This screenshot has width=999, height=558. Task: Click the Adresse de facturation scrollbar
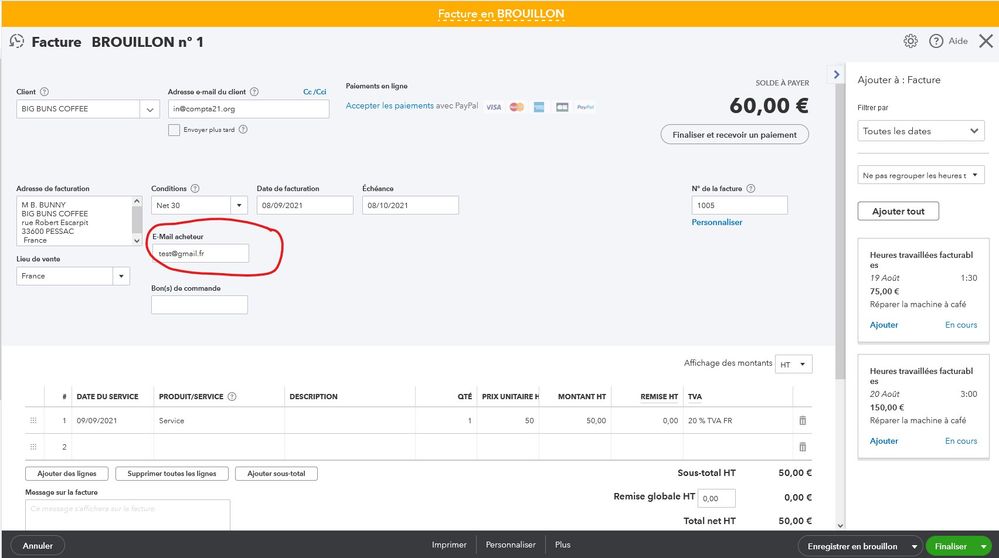tap(136, 220)
